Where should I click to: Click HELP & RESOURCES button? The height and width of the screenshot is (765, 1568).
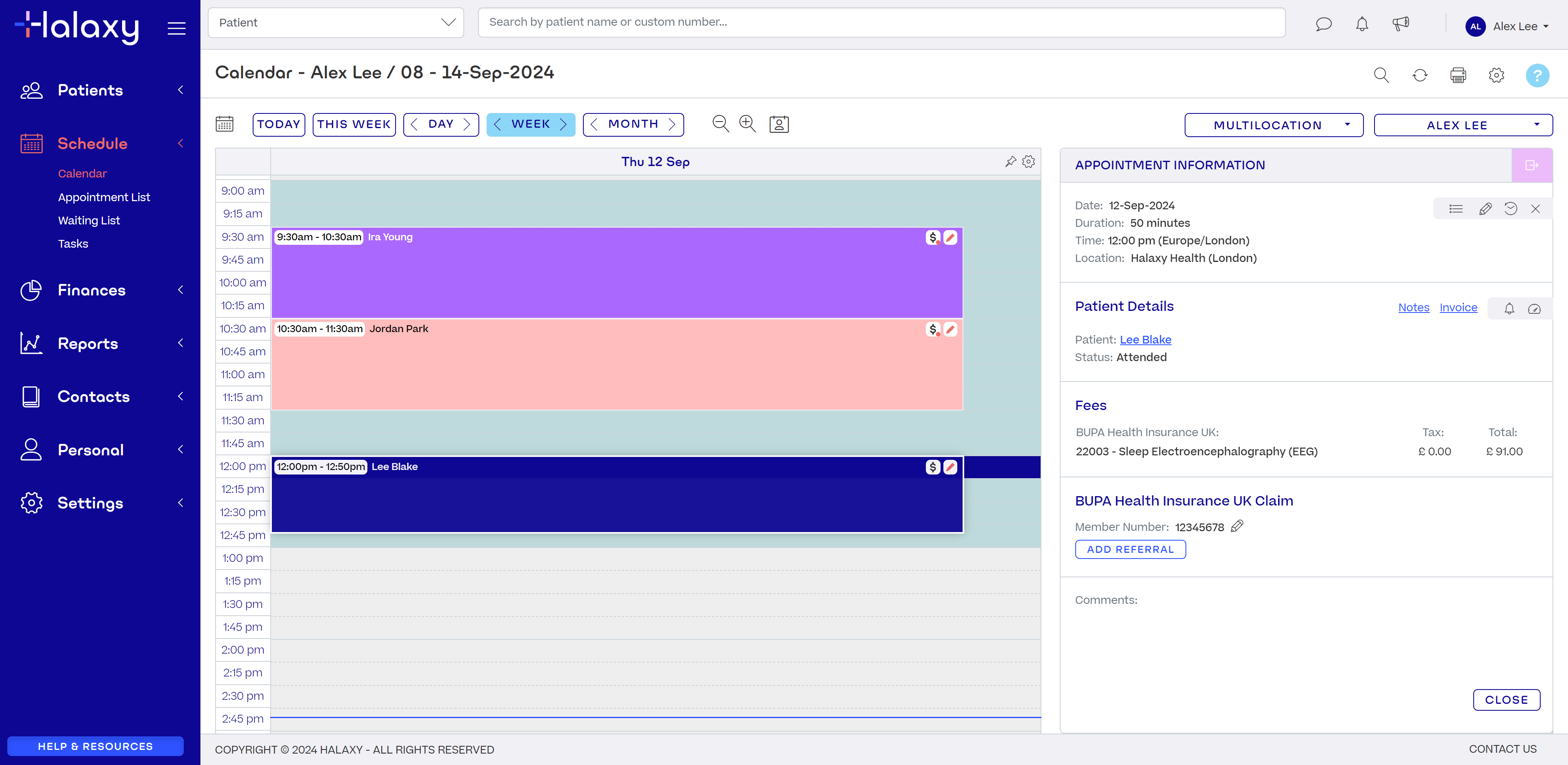[x=96, y=746]
